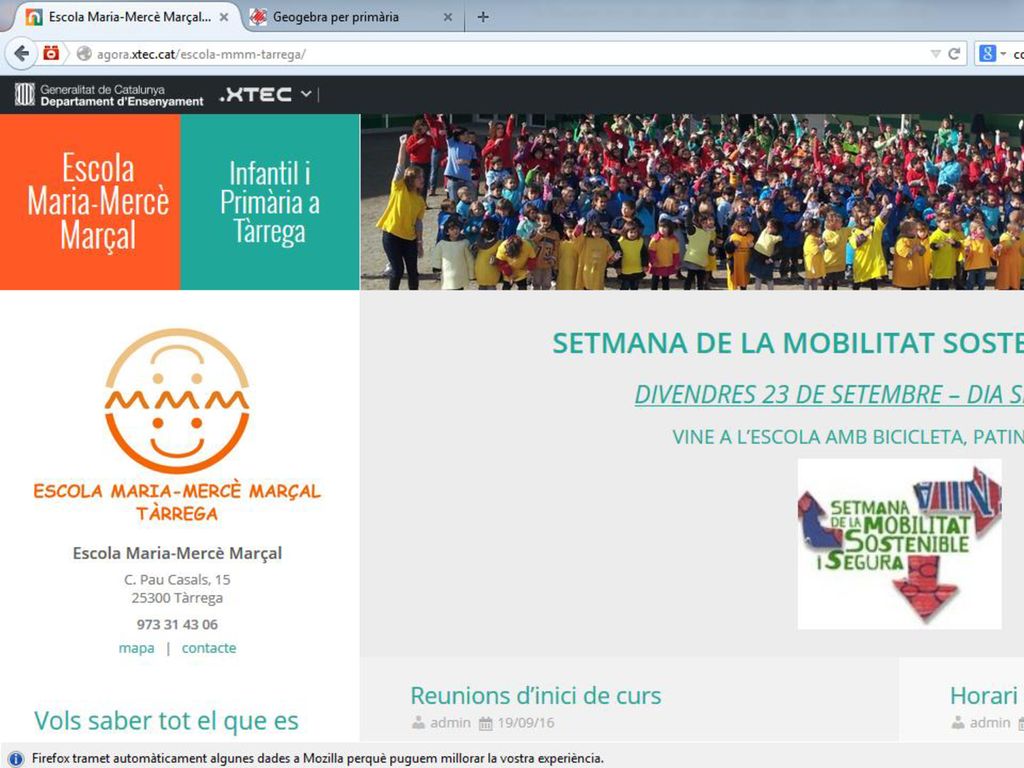The height and width of the screenshot is (768, 1024).
Task: Open the Horari article title
Action: [x=986, y=696]
